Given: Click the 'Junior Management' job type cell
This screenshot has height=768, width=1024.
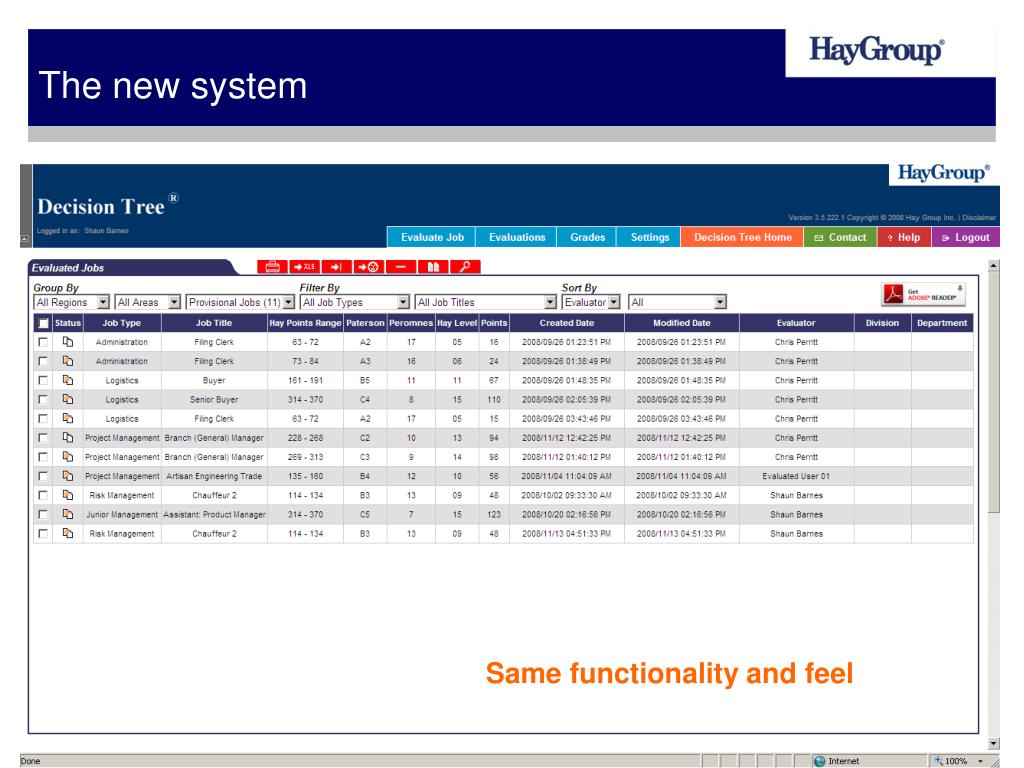Looking at the screenshot, I should point(122,515).
